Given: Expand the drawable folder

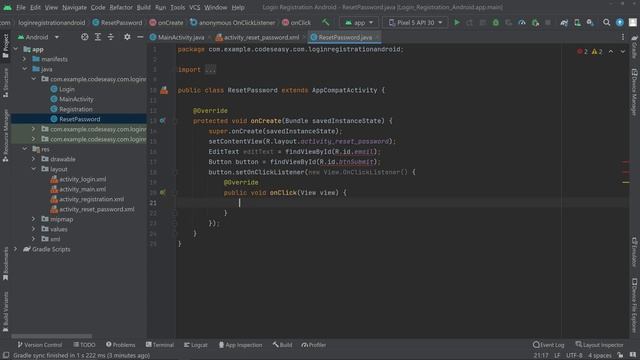Looking at the screenshot, I should (33, 159).
